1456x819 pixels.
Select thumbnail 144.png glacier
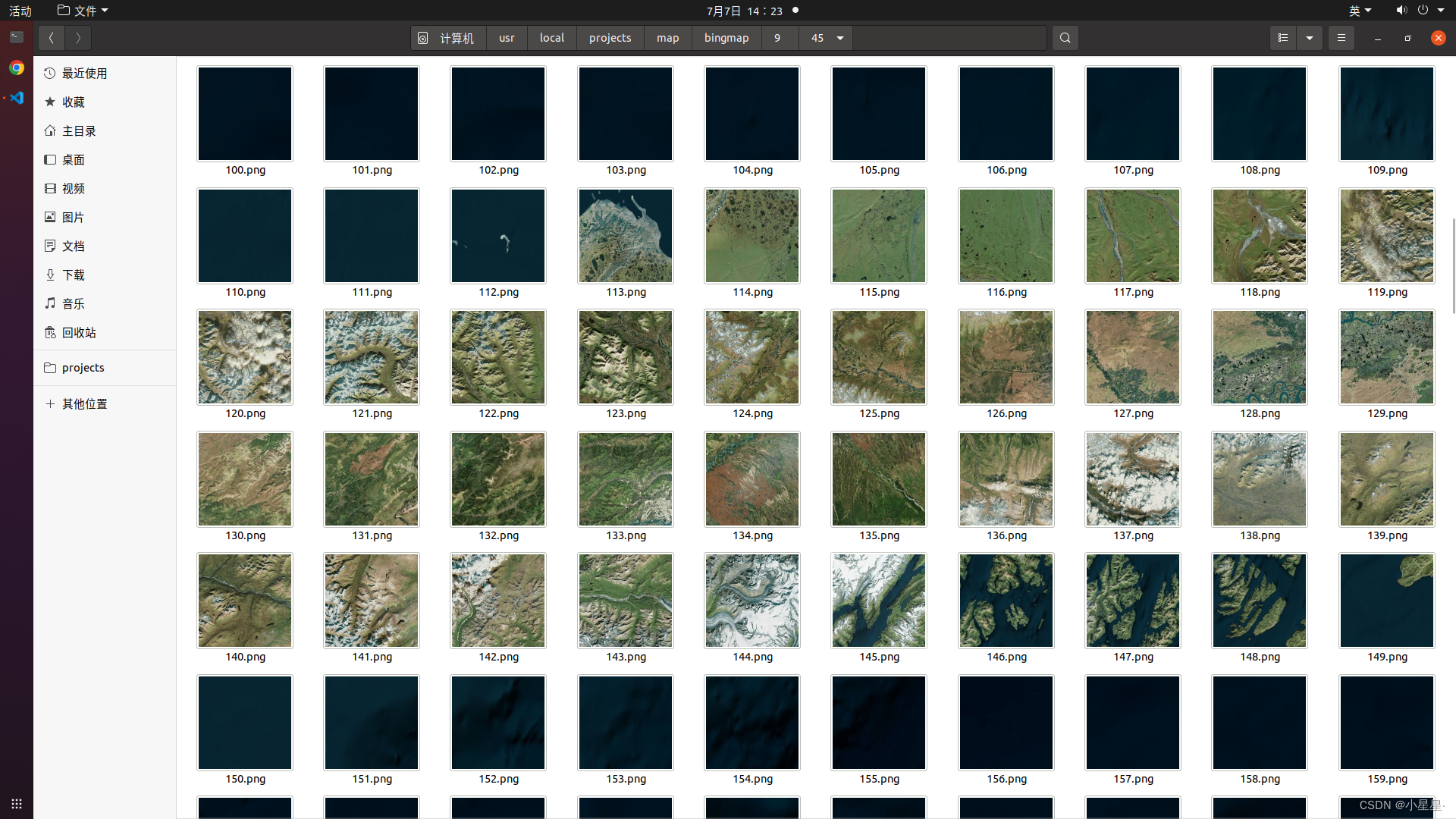point(752,601)
